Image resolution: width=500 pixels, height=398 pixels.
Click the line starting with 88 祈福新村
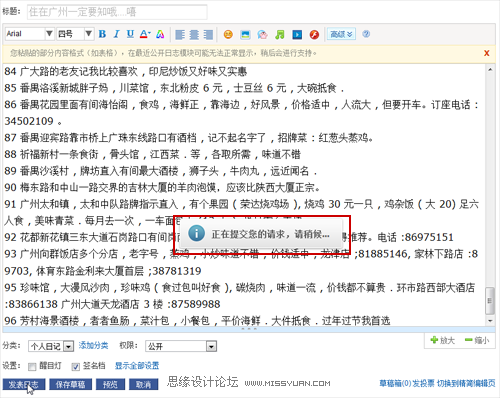click(152, 154)
